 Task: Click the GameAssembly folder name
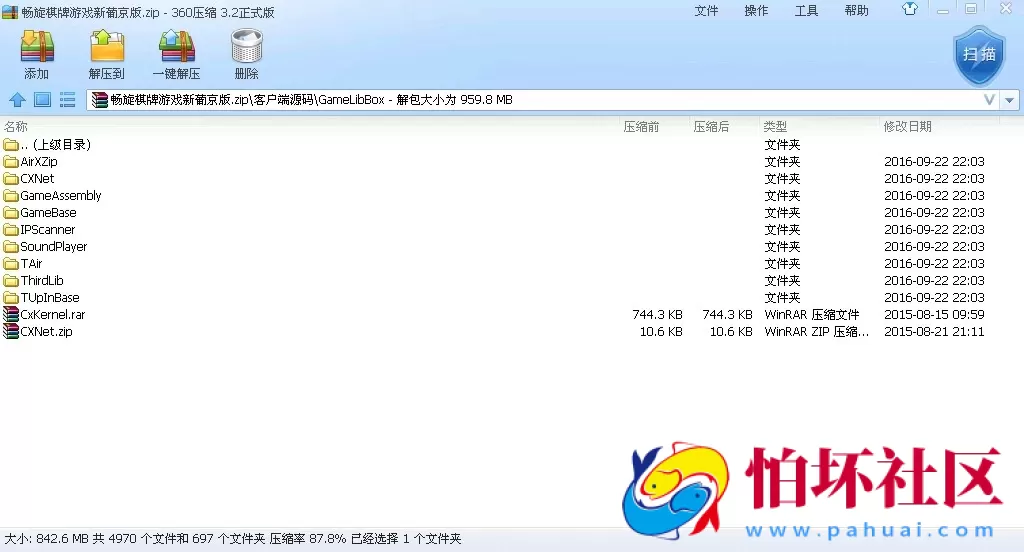61,195
